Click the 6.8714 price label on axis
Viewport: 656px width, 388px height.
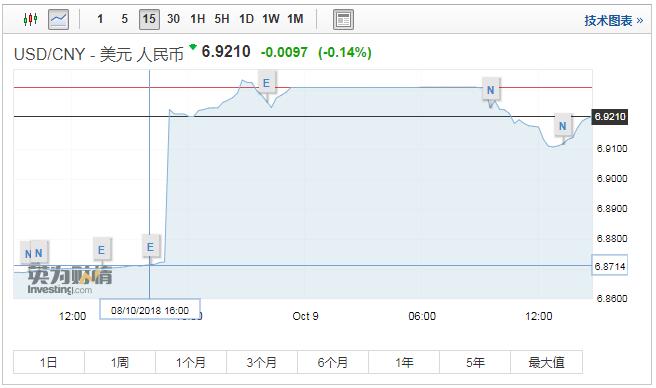(610, 265)
